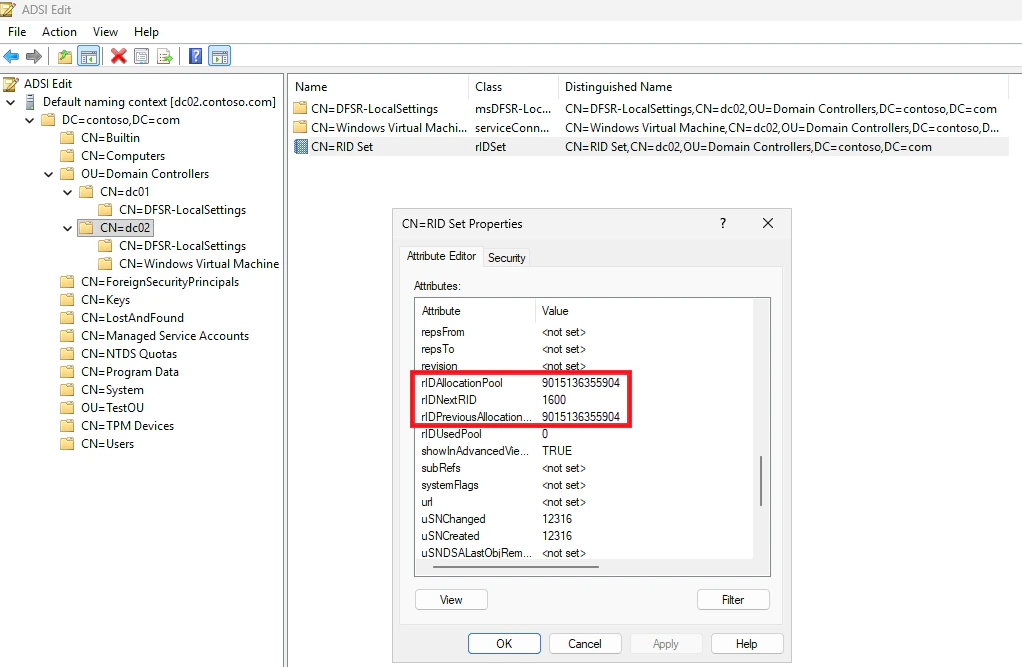Image resolution: width=1022 pixels, height=667 pixels.
Task: Select the uSNChanged attribute row
Action: (x=584, y=519)
